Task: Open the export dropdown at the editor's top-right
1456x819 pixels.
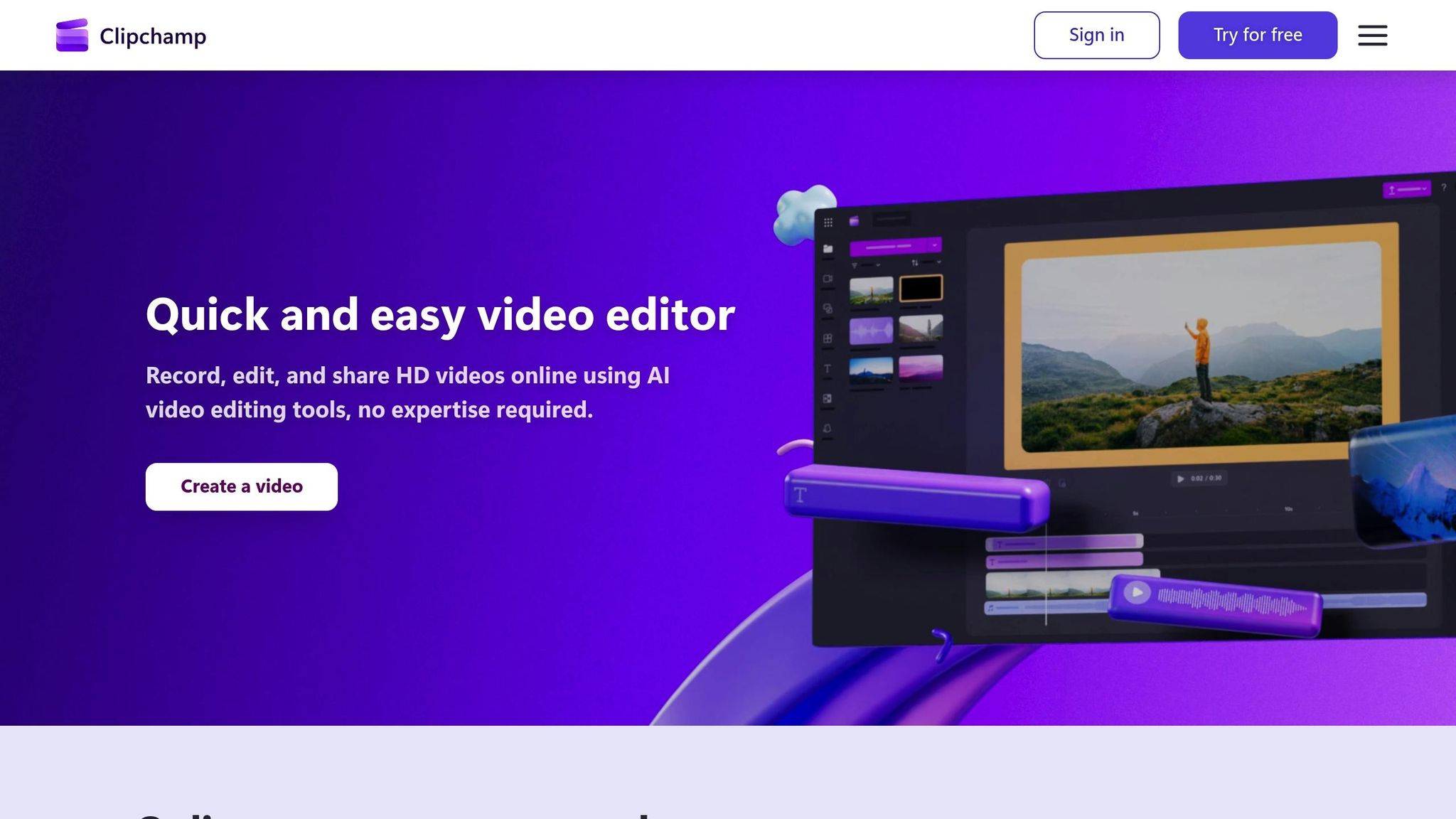Action: pyautogui.click(x=1406, y=189)
